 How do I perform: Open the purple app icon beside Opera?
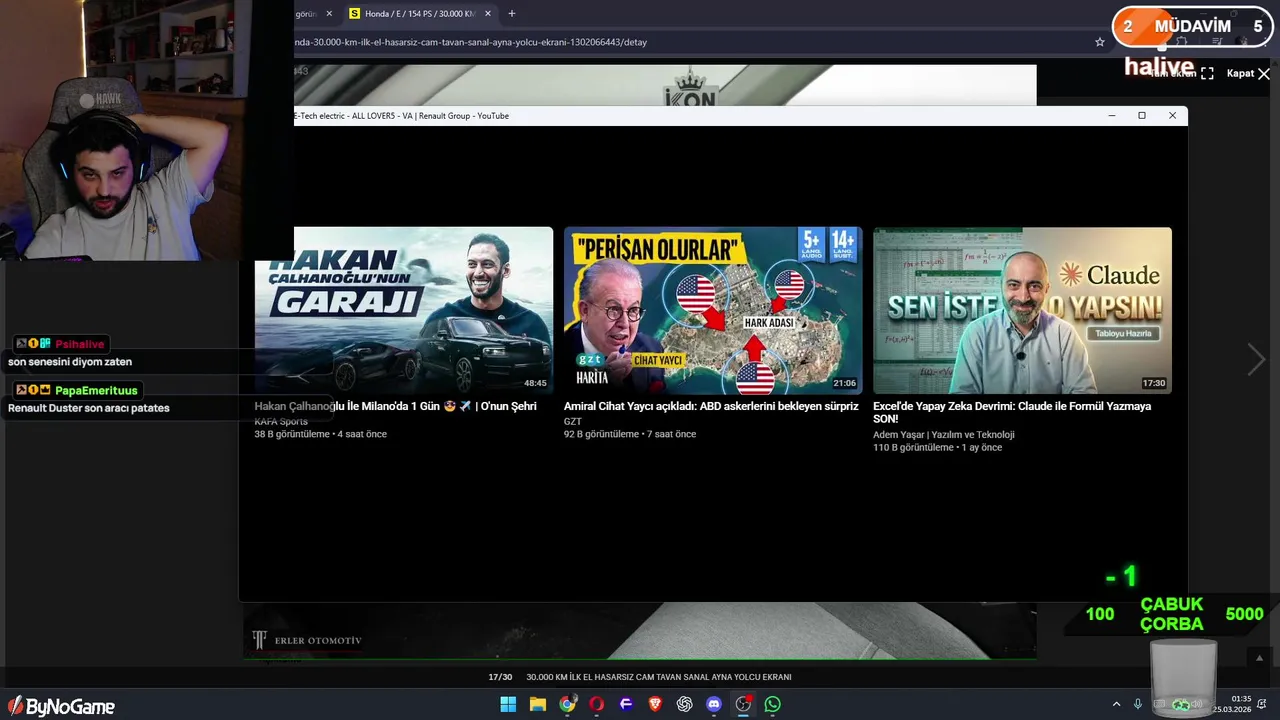[626, 704]
